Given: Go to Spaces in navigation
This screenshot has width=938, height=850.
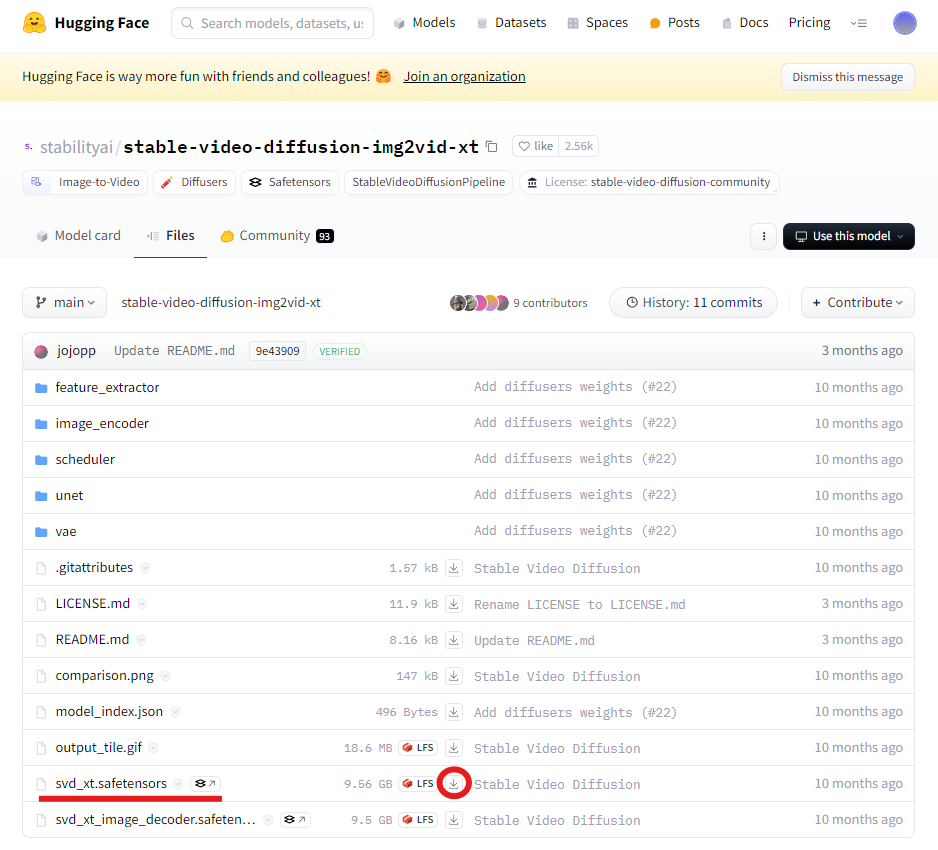Looking at the screenshot, I should pyautogui.click(x=598, y=23).
